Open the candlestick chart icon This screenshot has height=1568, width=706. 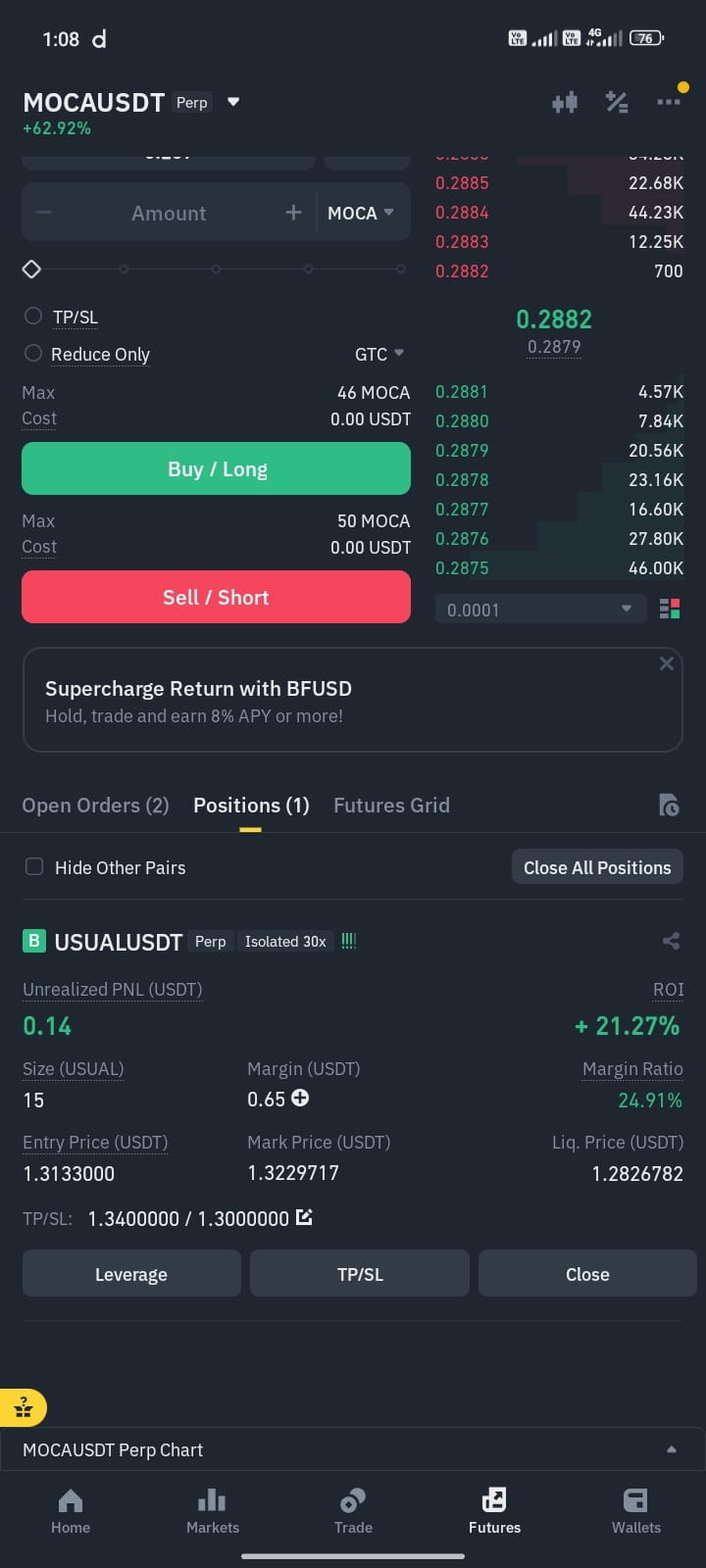tap(565, 102)
